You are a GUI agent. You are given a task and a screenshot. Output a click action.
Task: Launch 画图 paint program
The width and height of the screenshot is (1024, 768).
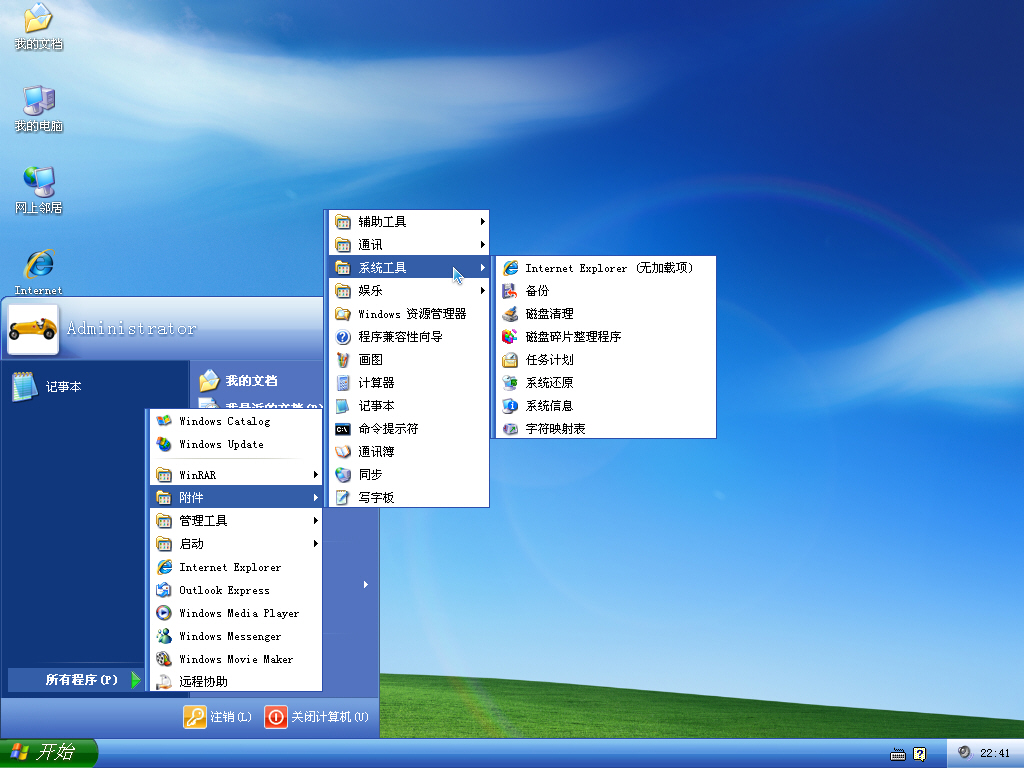(x=409, y=359)
